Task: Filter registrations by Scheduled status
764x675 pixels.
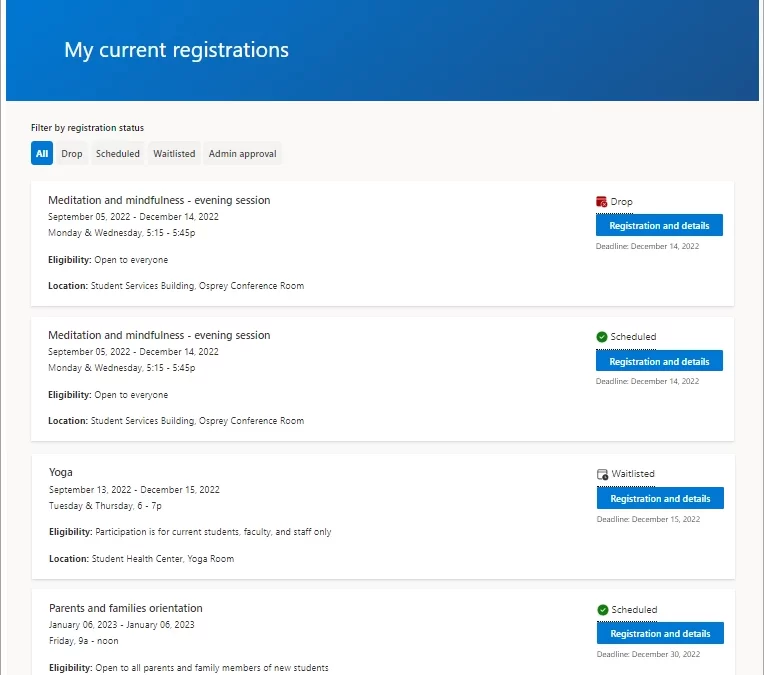Action: tap(117, 154)
